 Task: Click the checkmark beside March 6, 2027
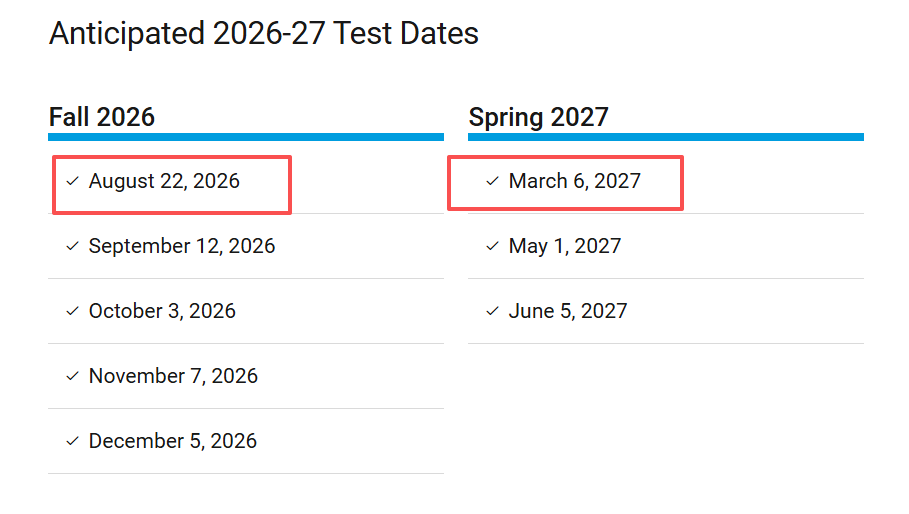click(x=492, y=181)
